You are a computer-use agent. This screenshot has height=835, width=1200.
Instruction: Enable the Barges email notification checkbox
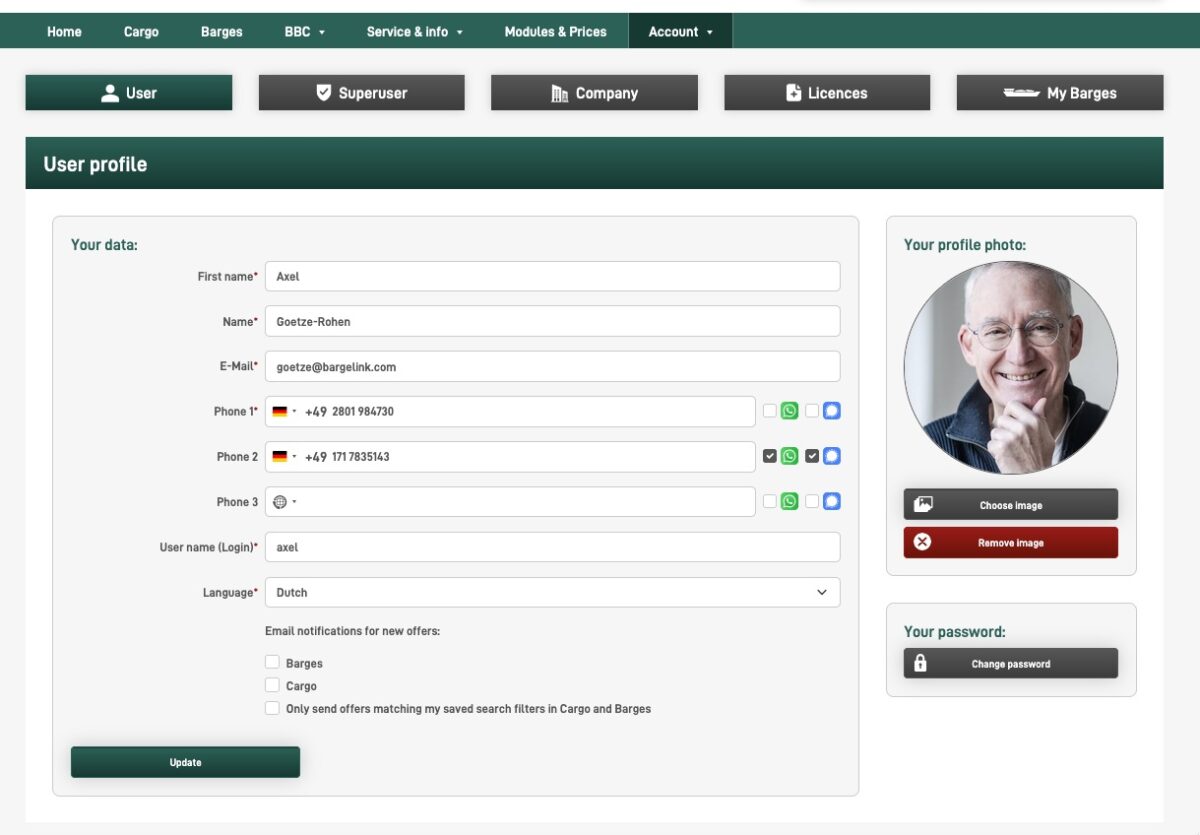(272, 662)
